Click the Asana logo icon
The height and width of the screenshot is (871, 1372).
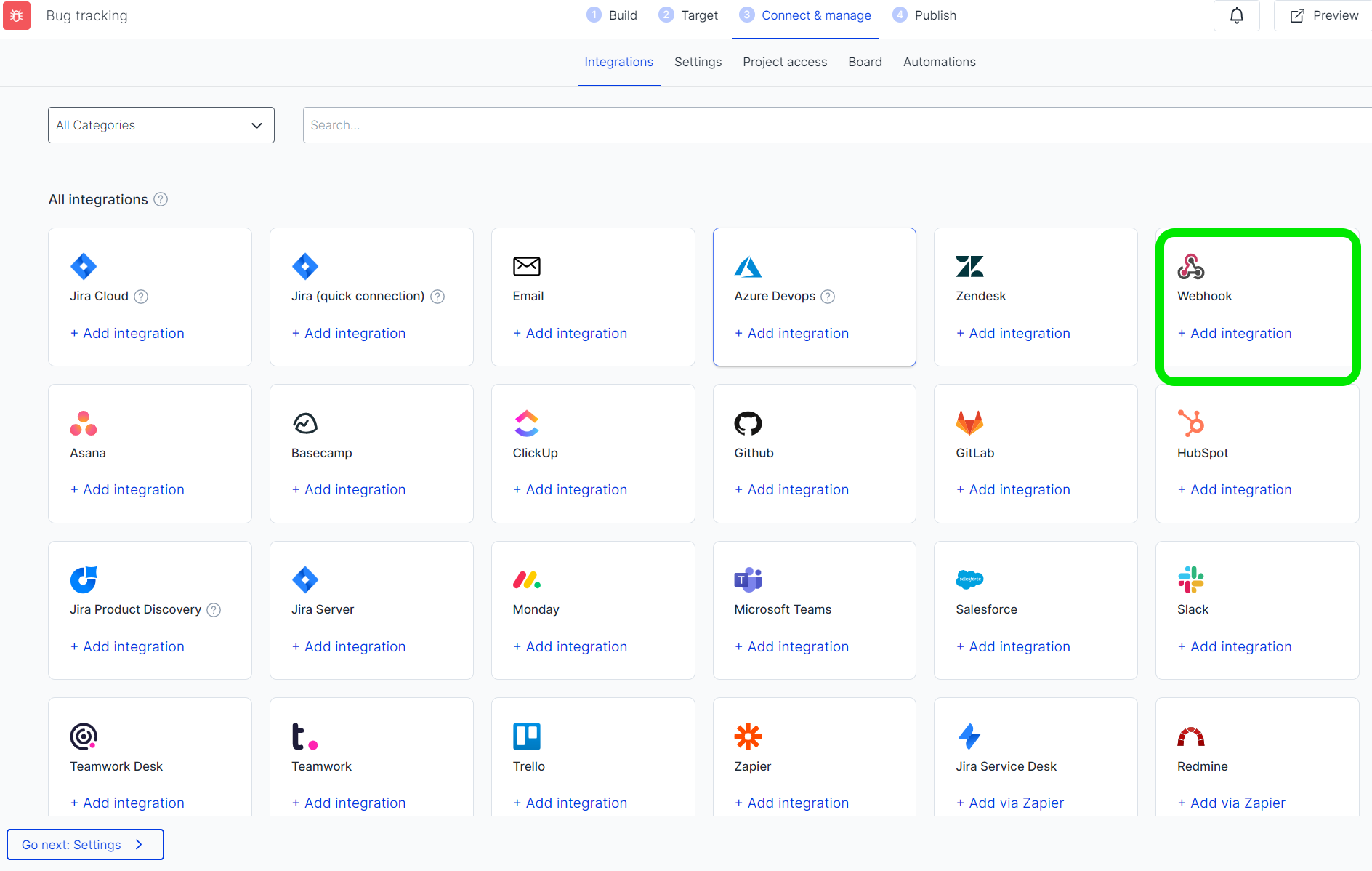84,423
